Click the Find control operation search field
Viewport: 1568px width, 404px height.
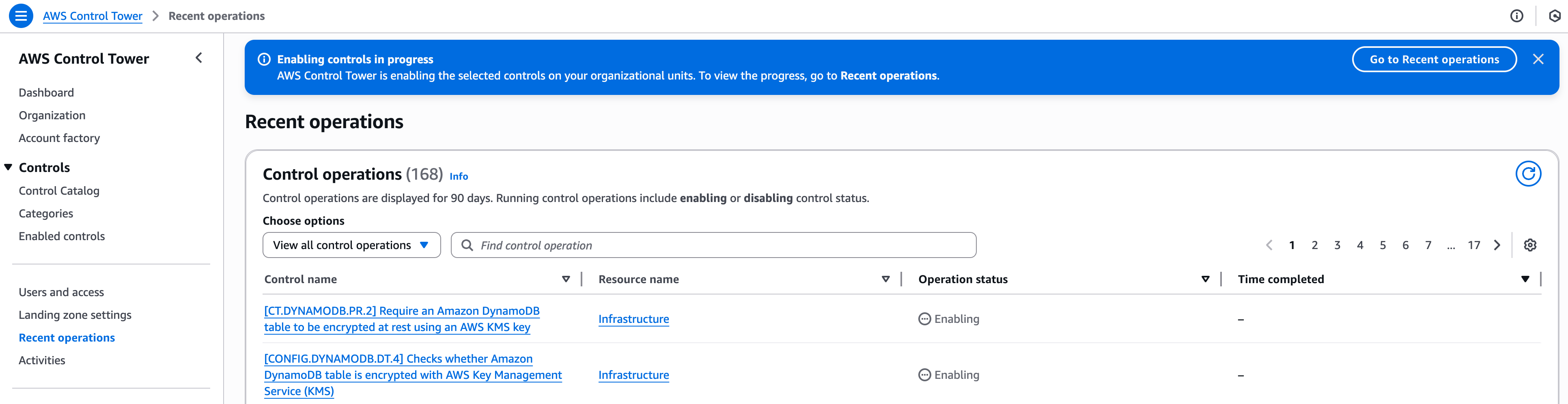713,245
